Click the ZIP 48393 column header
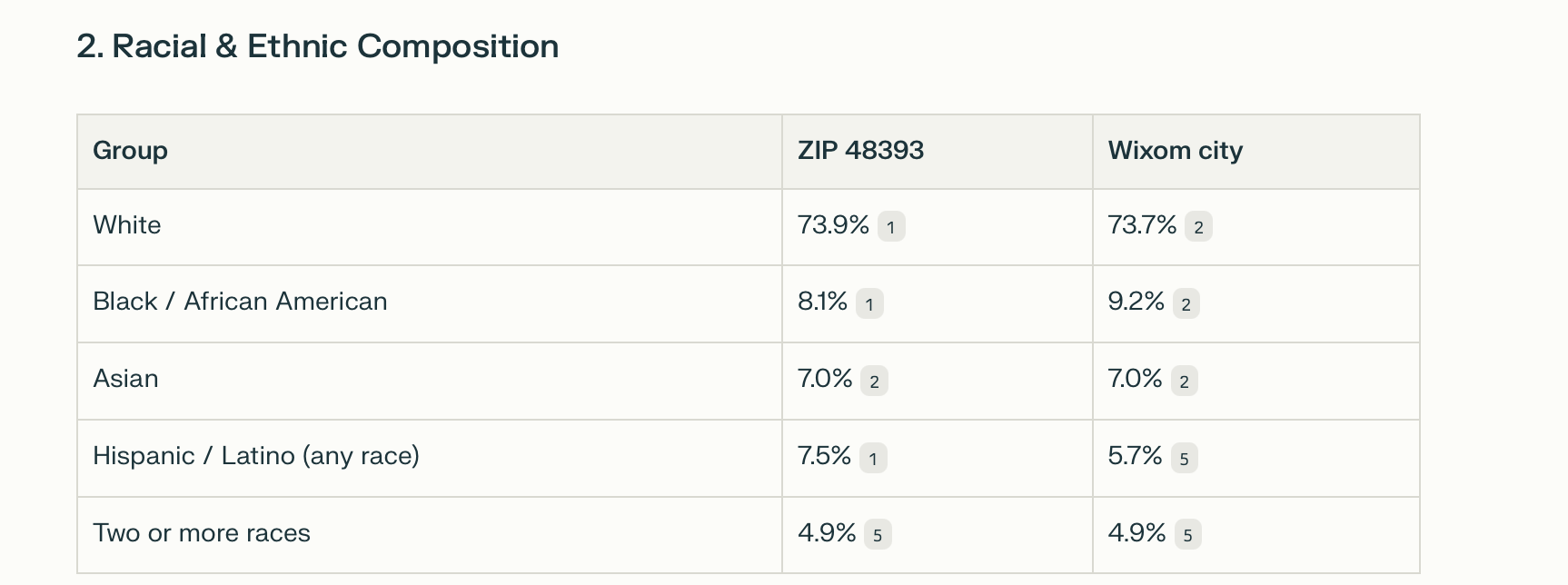Image resolution: width=1568 pixels, height=585 pixels. (x=860, y=151)
